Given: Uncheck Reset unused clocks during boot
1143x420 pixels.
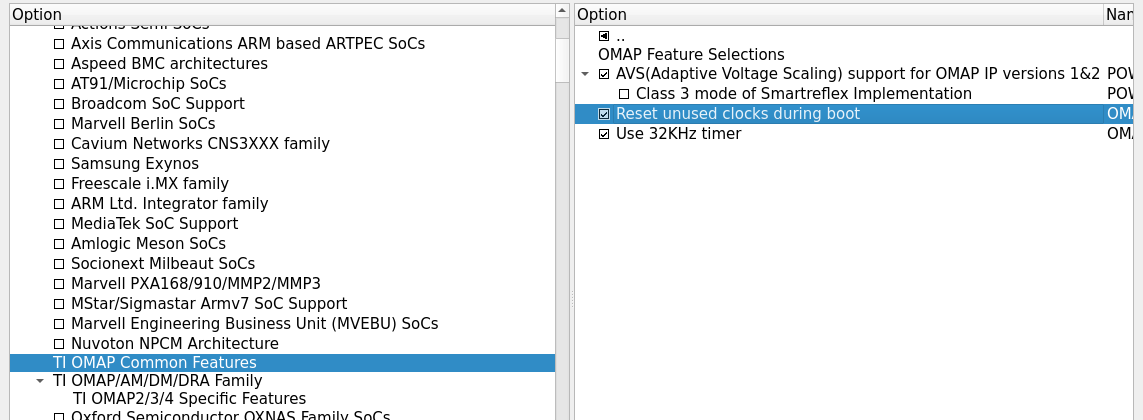Looking at the screenshot, I should click(x=604, y=114).
